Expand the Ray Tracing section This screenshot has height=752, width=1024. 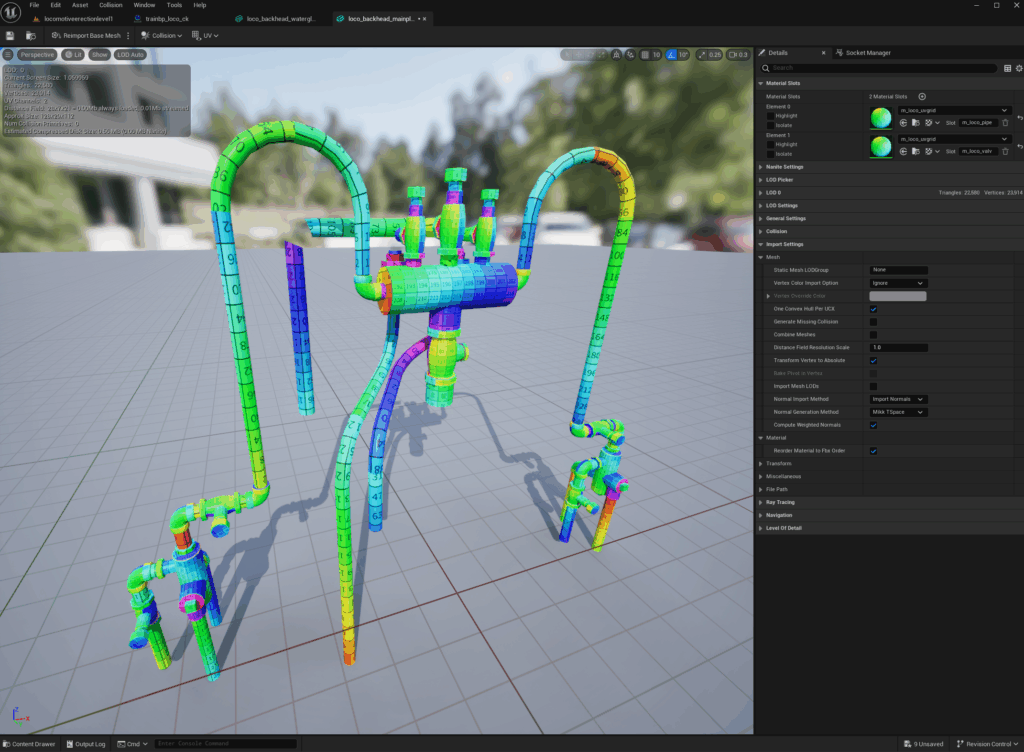coord(761,503)
